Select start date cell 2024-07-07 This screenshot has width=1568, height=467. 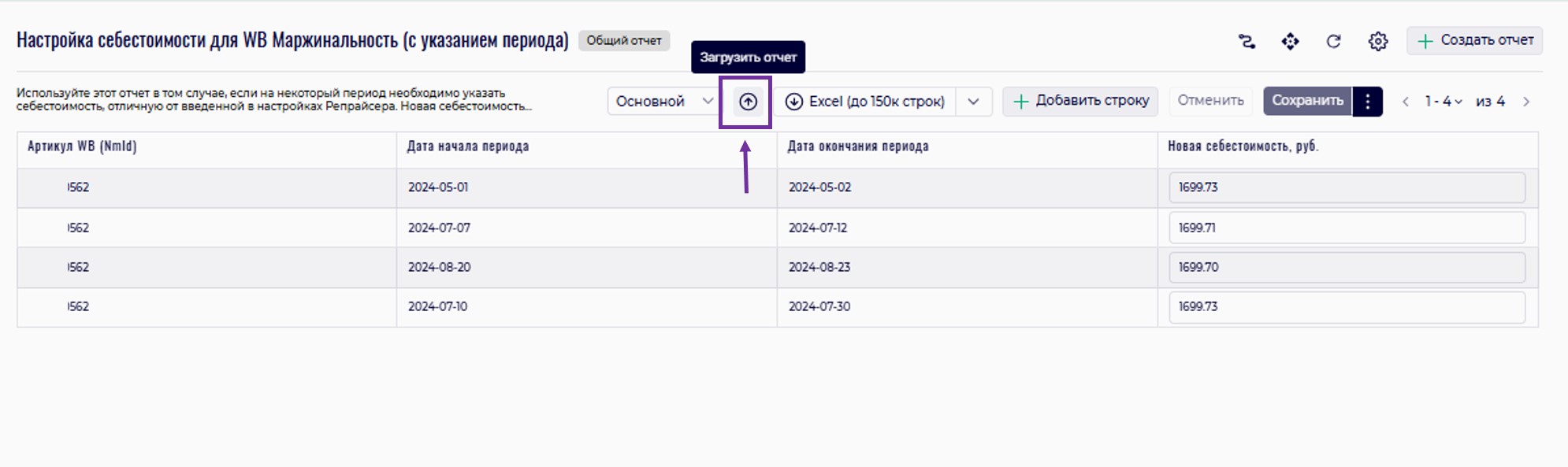586,228
